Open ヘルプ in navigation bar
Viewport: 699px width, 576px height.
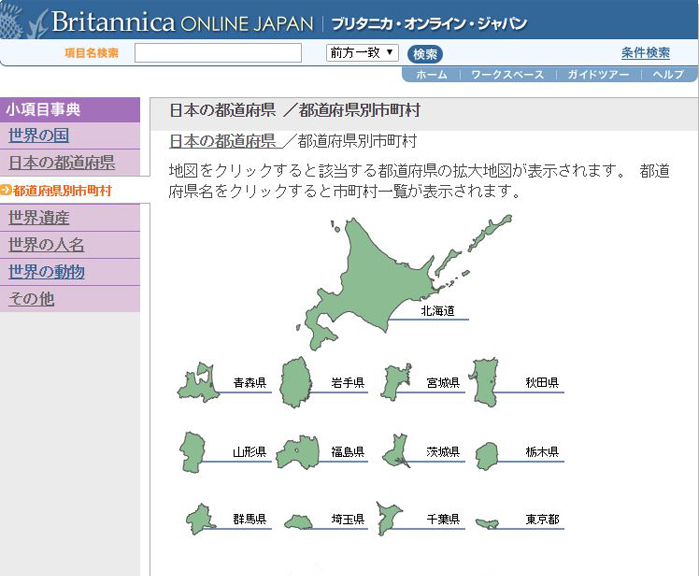point(668,74)
